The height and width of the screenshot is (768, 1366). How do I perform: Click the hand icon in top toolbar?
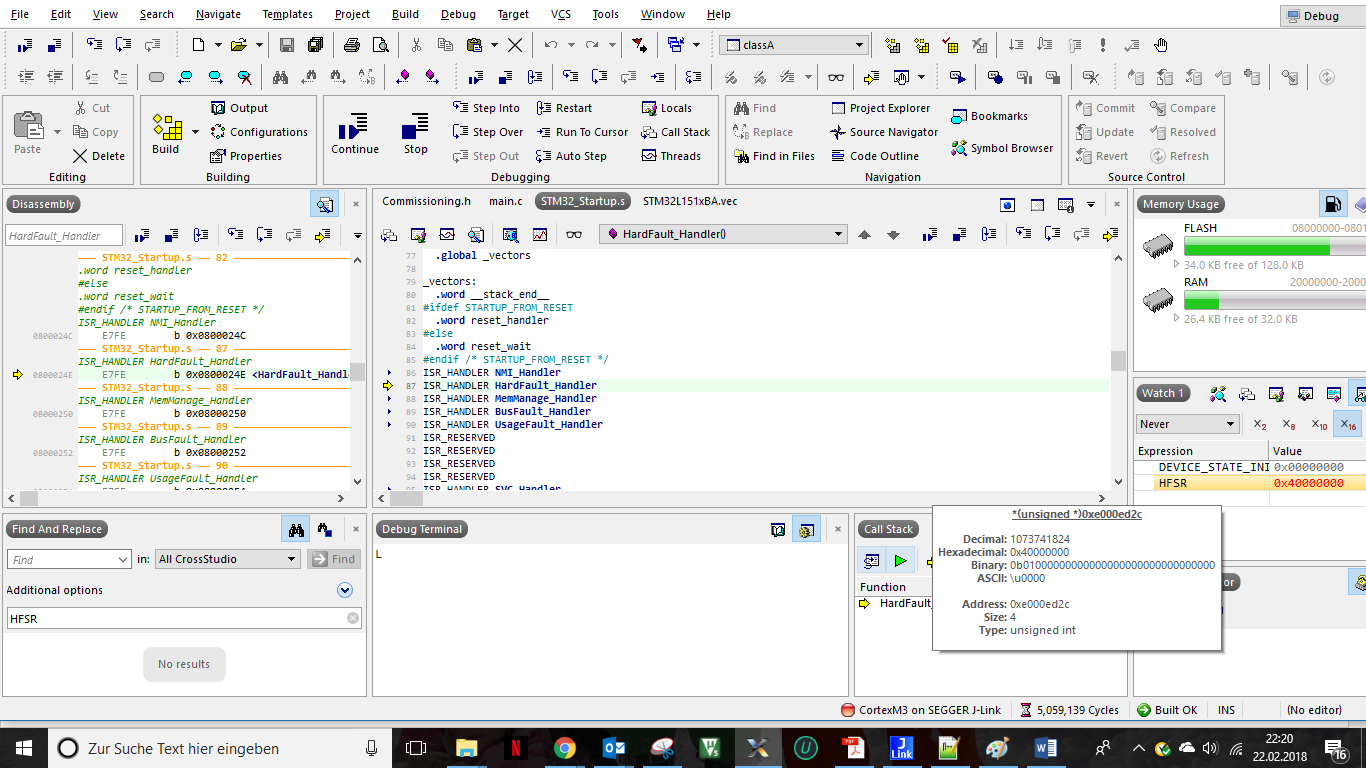[x=1161, y=45]
